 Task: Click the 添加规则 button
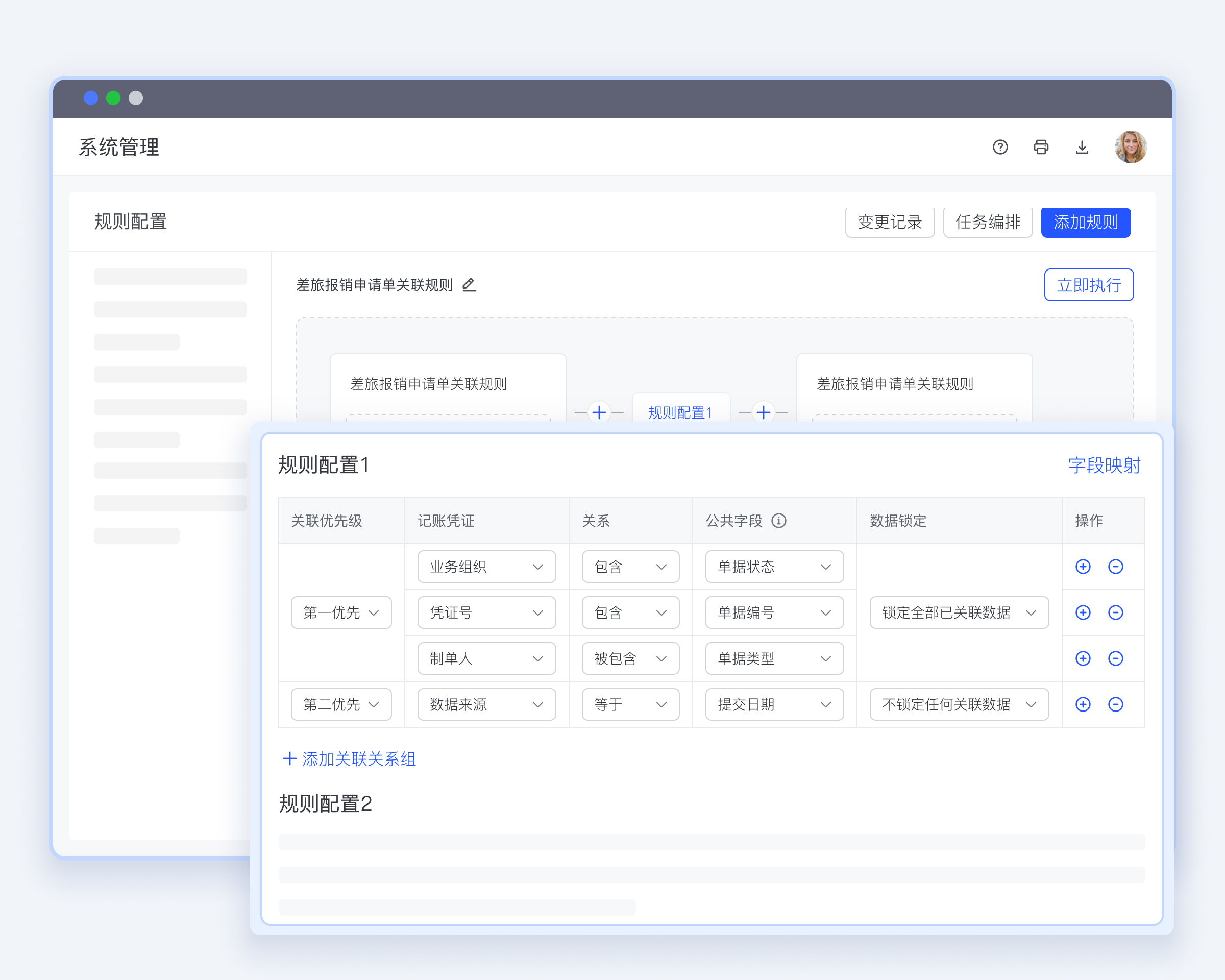pyautogui.click(x=1085, y=222)
